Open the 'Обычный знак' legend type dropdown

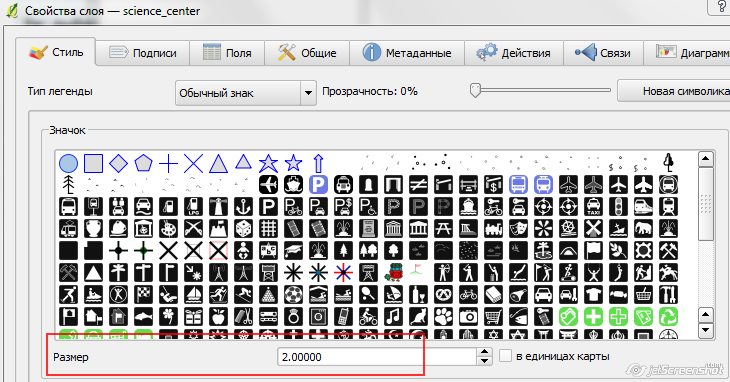pyautogui.click(x=246, y=93)
